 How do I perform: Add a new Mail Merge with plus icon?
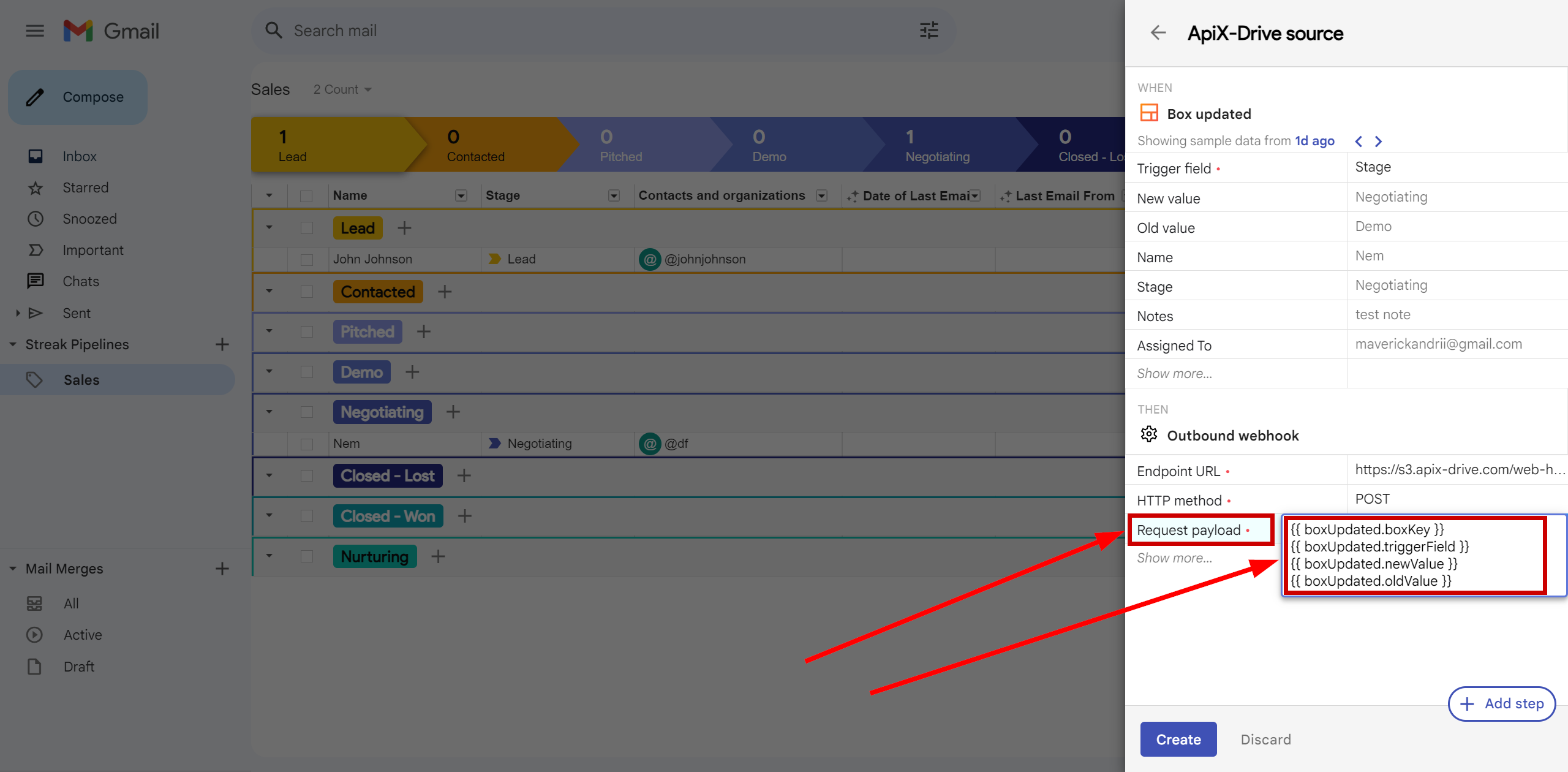[222, 569]
